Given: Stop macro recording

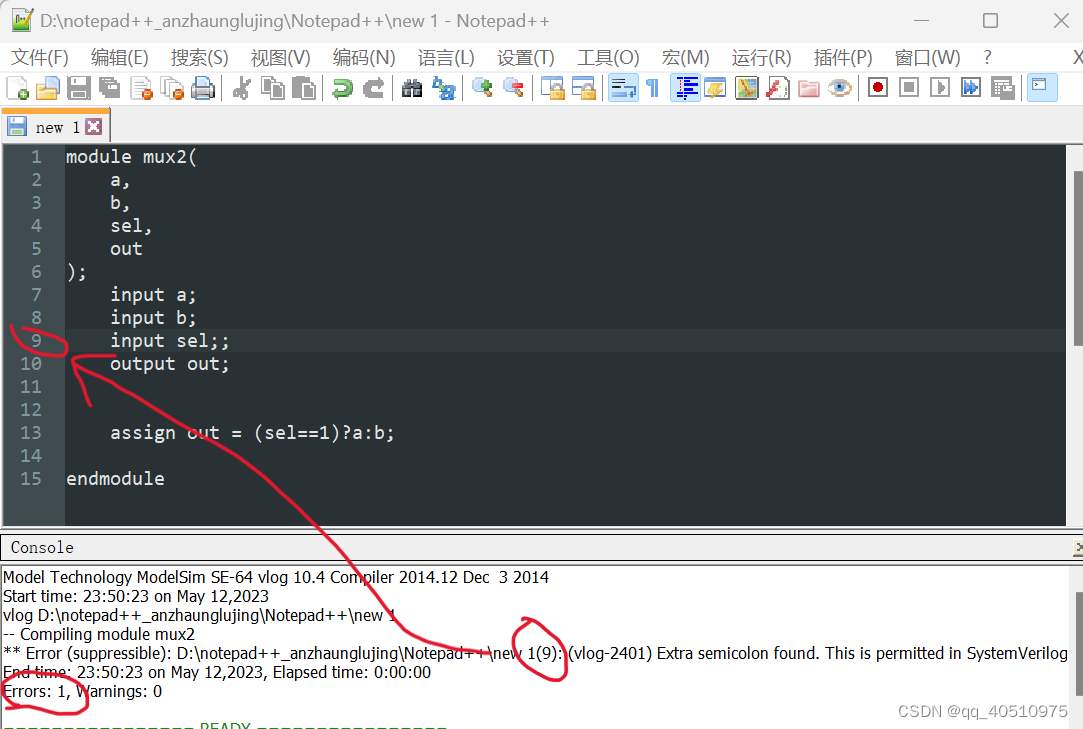Looking at the screenshot, I should (x=908, y=88).
